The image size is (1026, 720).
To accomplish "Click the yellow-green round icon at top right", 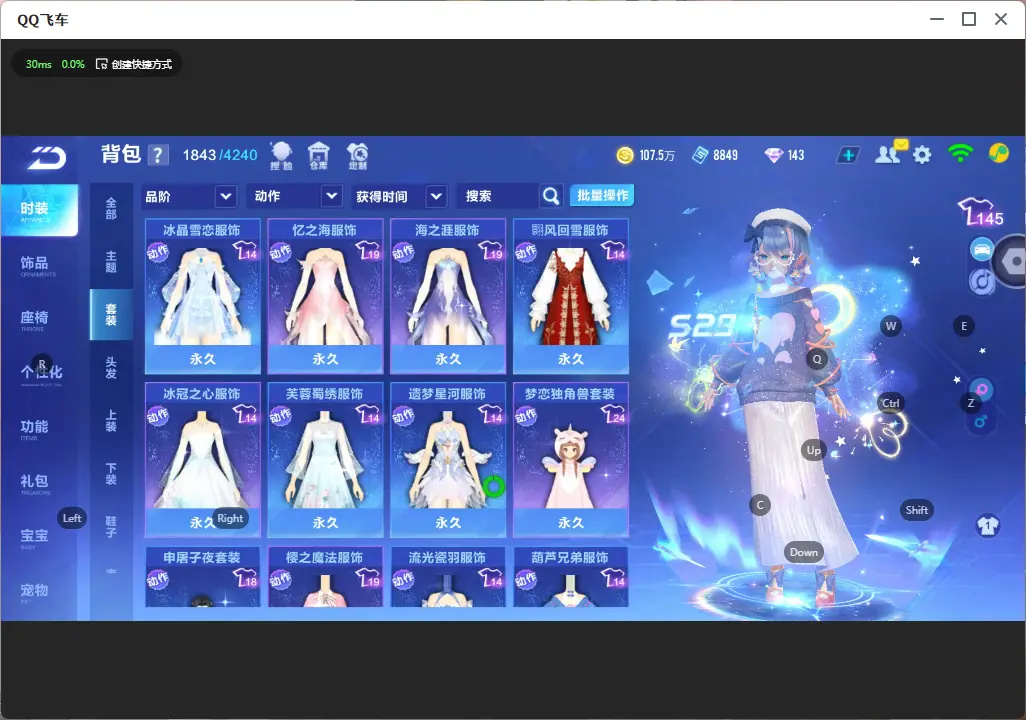I will coord(999,153).
